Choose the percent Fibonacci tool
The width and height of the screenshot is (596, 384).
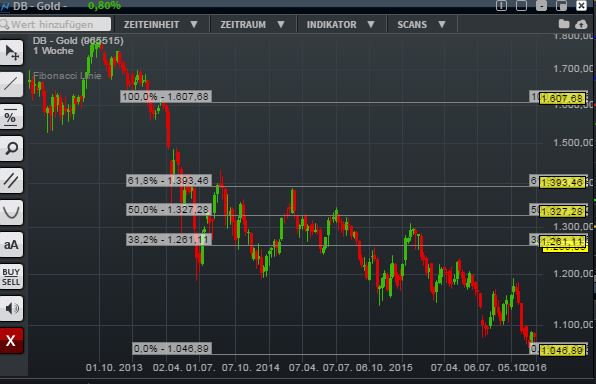click(11, 117)
